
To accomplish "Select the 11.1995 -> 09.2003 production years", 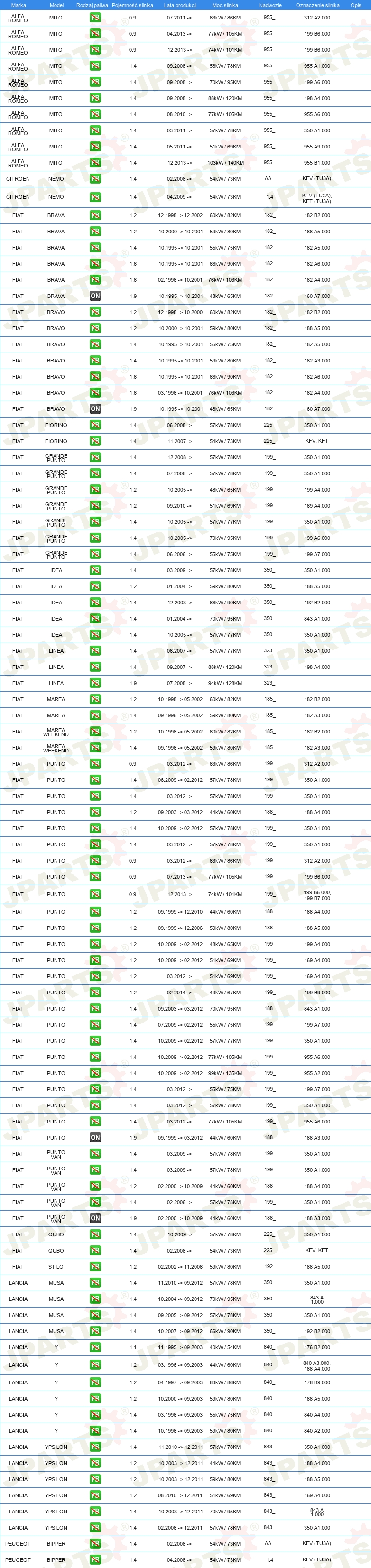I will (180, 1347).
